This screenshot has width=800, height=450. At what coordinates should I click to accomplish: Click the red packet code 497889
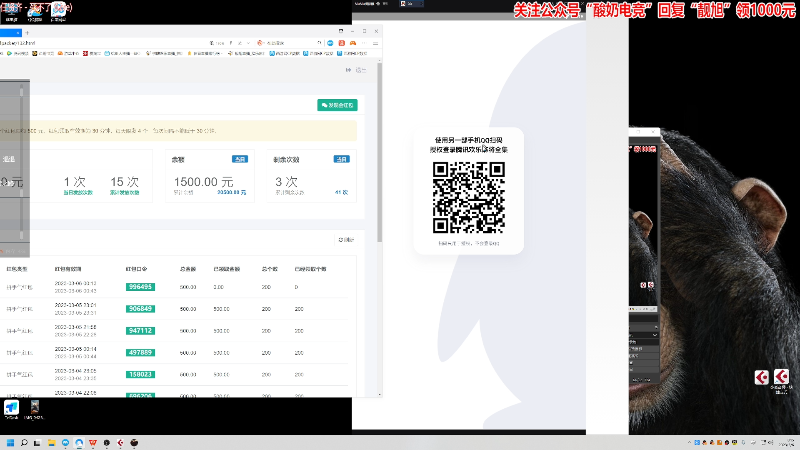[140, 353]
